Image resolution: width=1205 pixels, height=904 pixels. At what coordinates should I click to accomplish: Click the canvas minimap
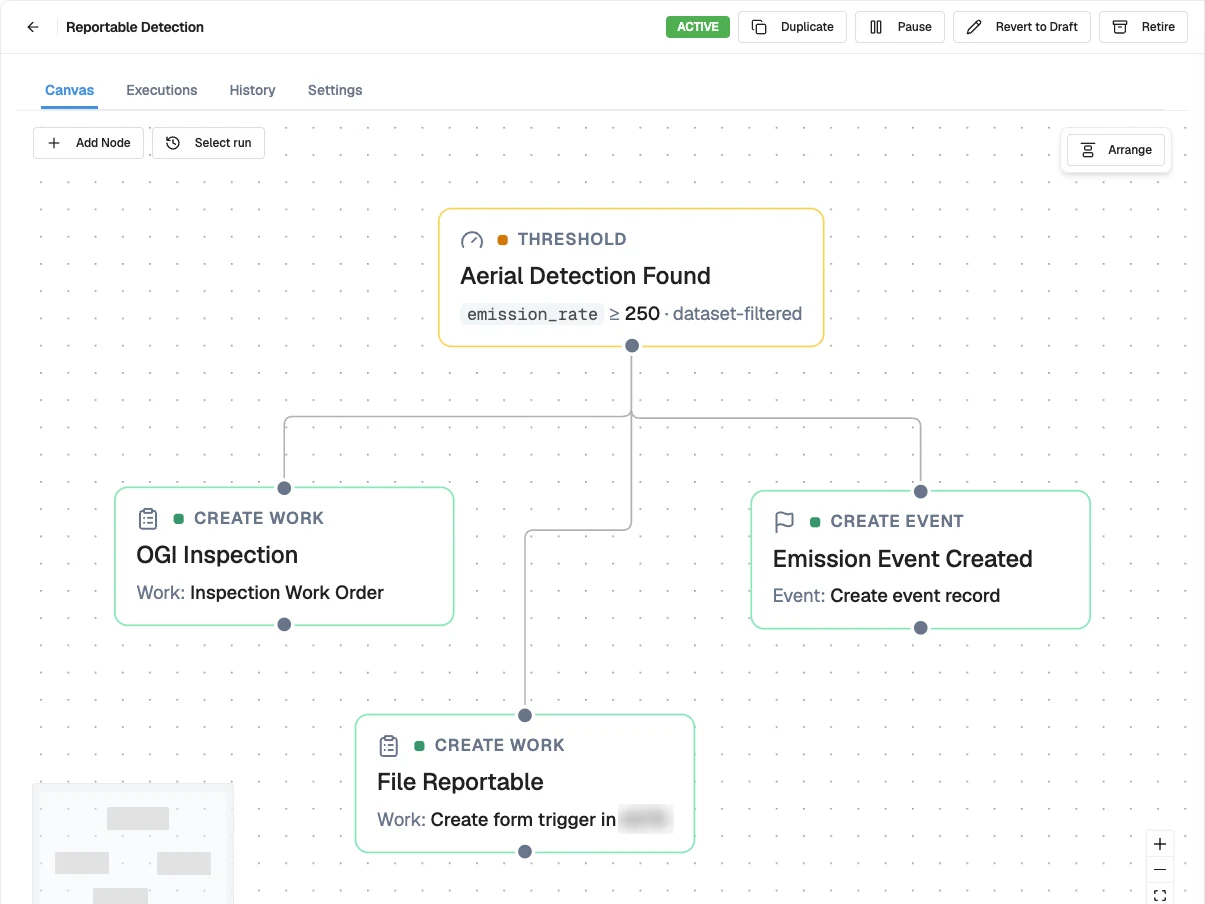pyautogui.click(x=133, y=844)
